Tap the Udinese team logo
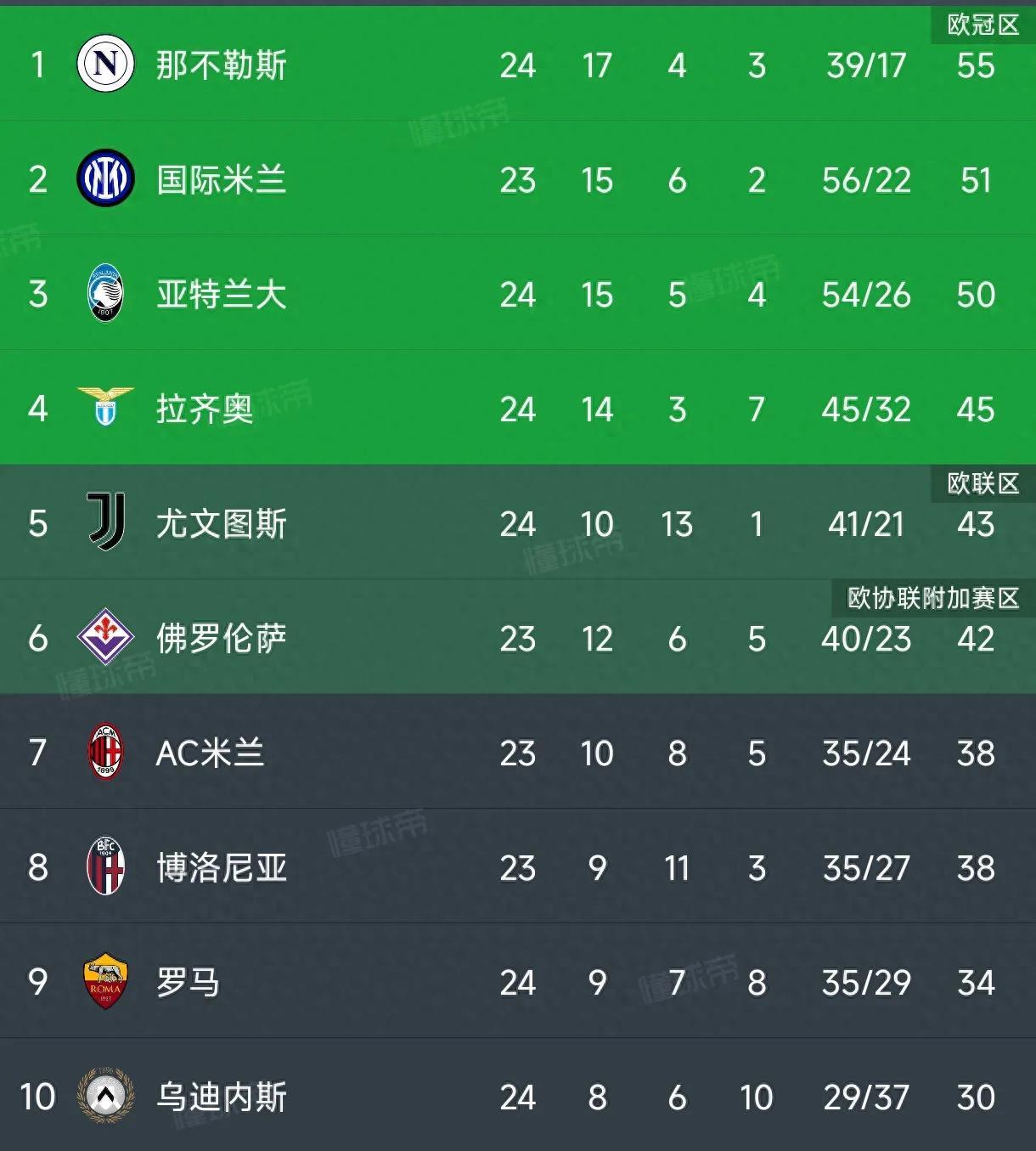This screenshot has height=1151, width=1036. click(106, 1096)
